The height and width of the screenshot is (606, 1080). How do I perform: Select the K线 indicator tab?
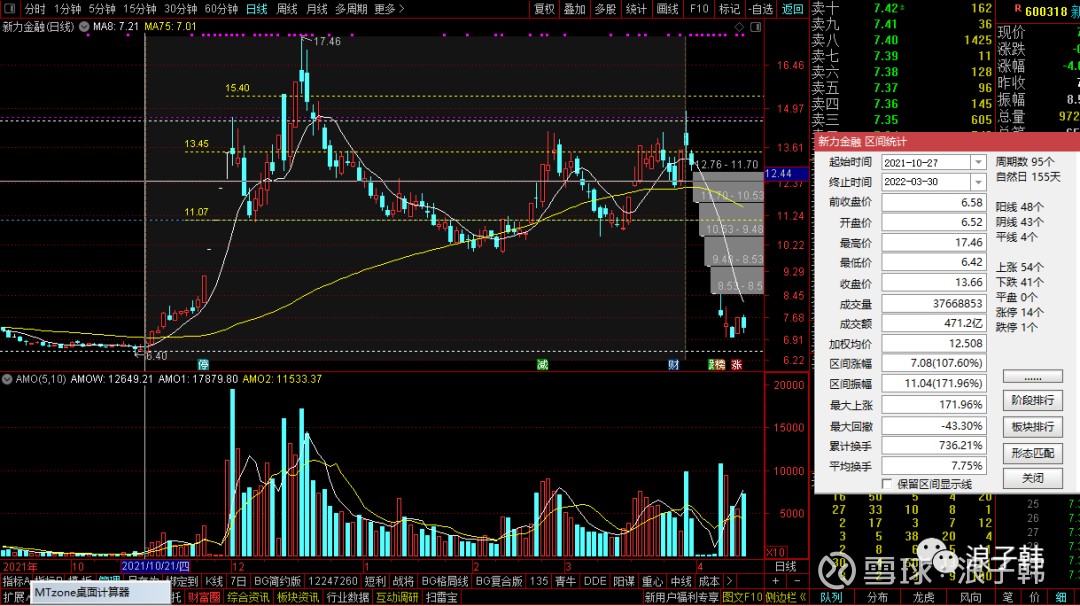214,582
